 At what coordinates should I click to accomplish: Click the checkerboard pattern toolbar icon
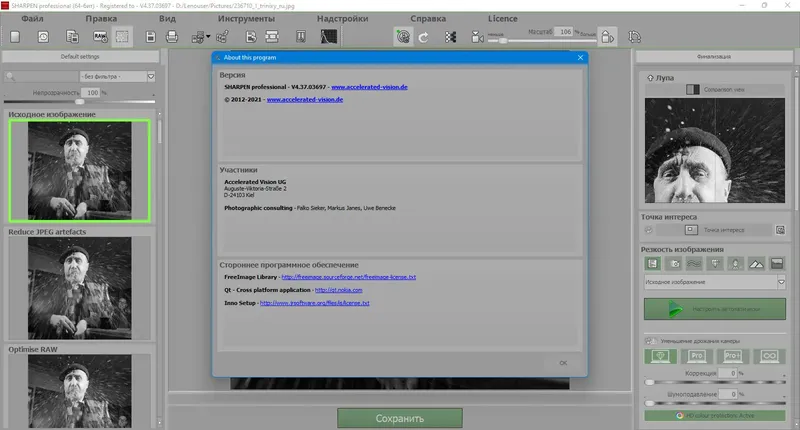tap(451, 37)
